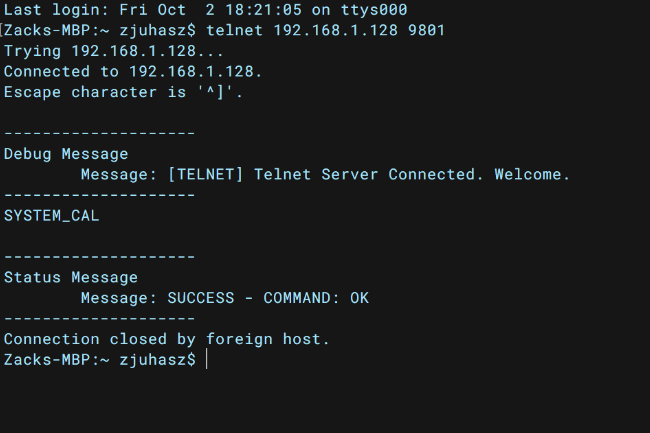Click the "Debug Message" heading
Viewport: 650px width, 433px height.
coord(66,154)
